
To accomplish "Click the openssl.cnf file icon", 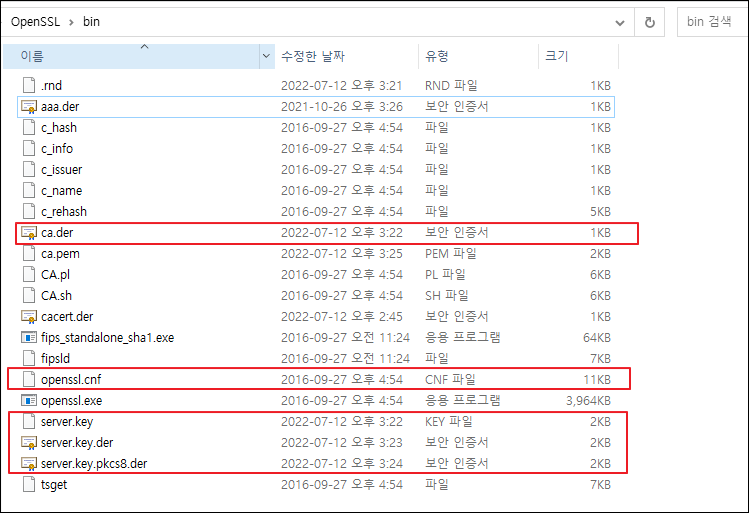I will (29, 380).
